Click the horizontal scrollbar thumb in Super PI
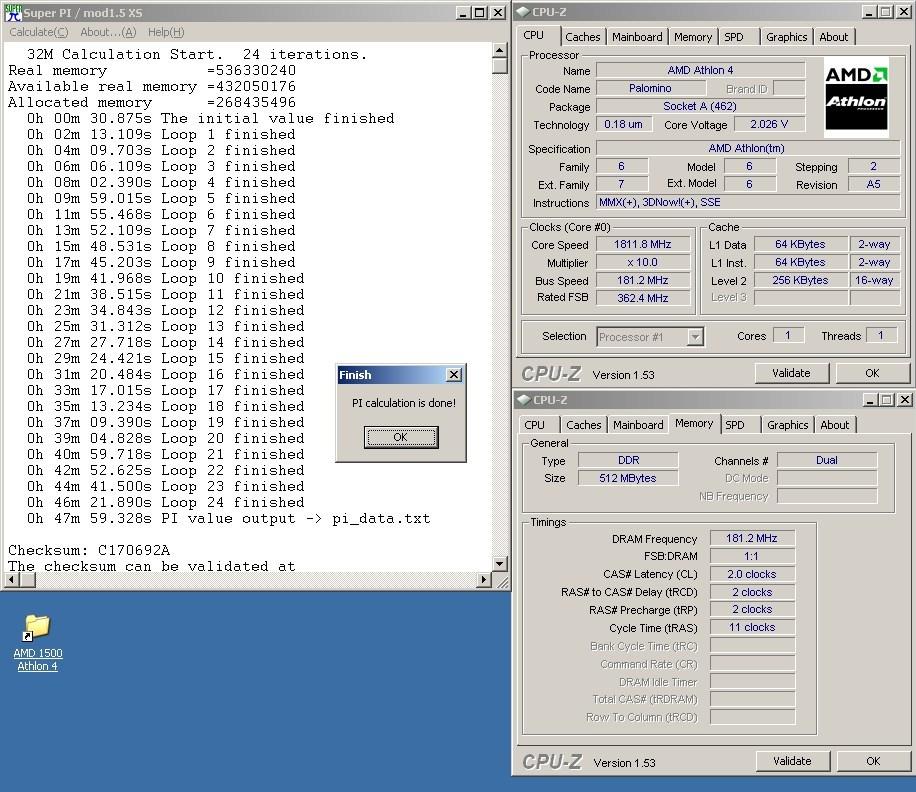Image resolution: width=916 pixels, height=792 pixels. (27, 579)
